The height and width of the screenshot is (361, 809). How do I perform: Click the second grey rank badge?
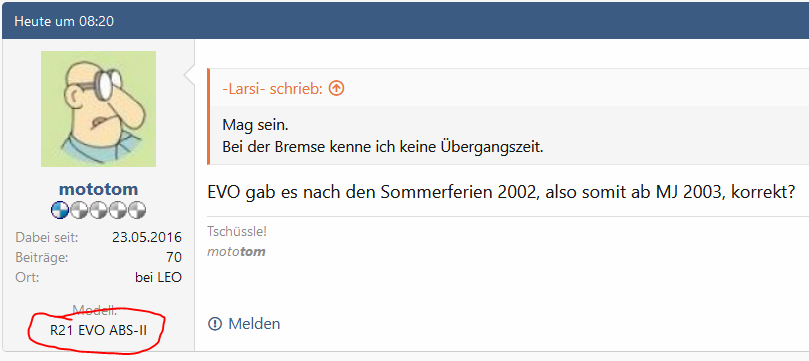pos(79,210)
